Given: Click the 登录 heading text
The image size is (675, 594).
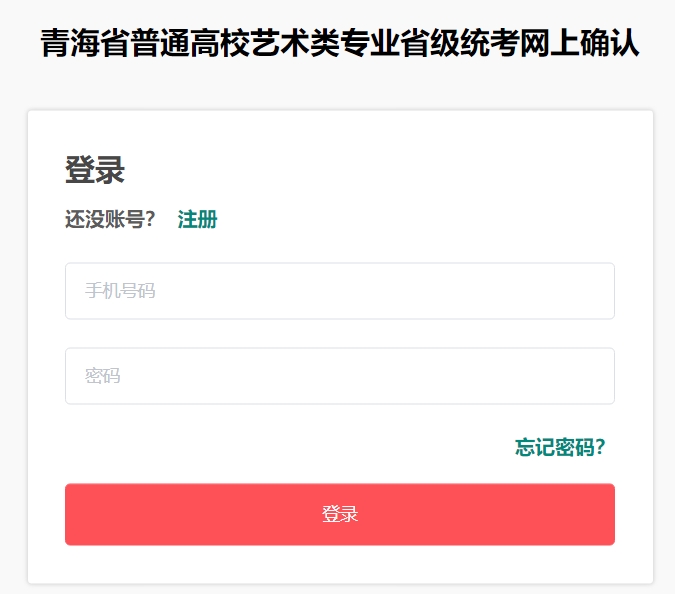Looking at the screenshot, I should pos(95,170).
